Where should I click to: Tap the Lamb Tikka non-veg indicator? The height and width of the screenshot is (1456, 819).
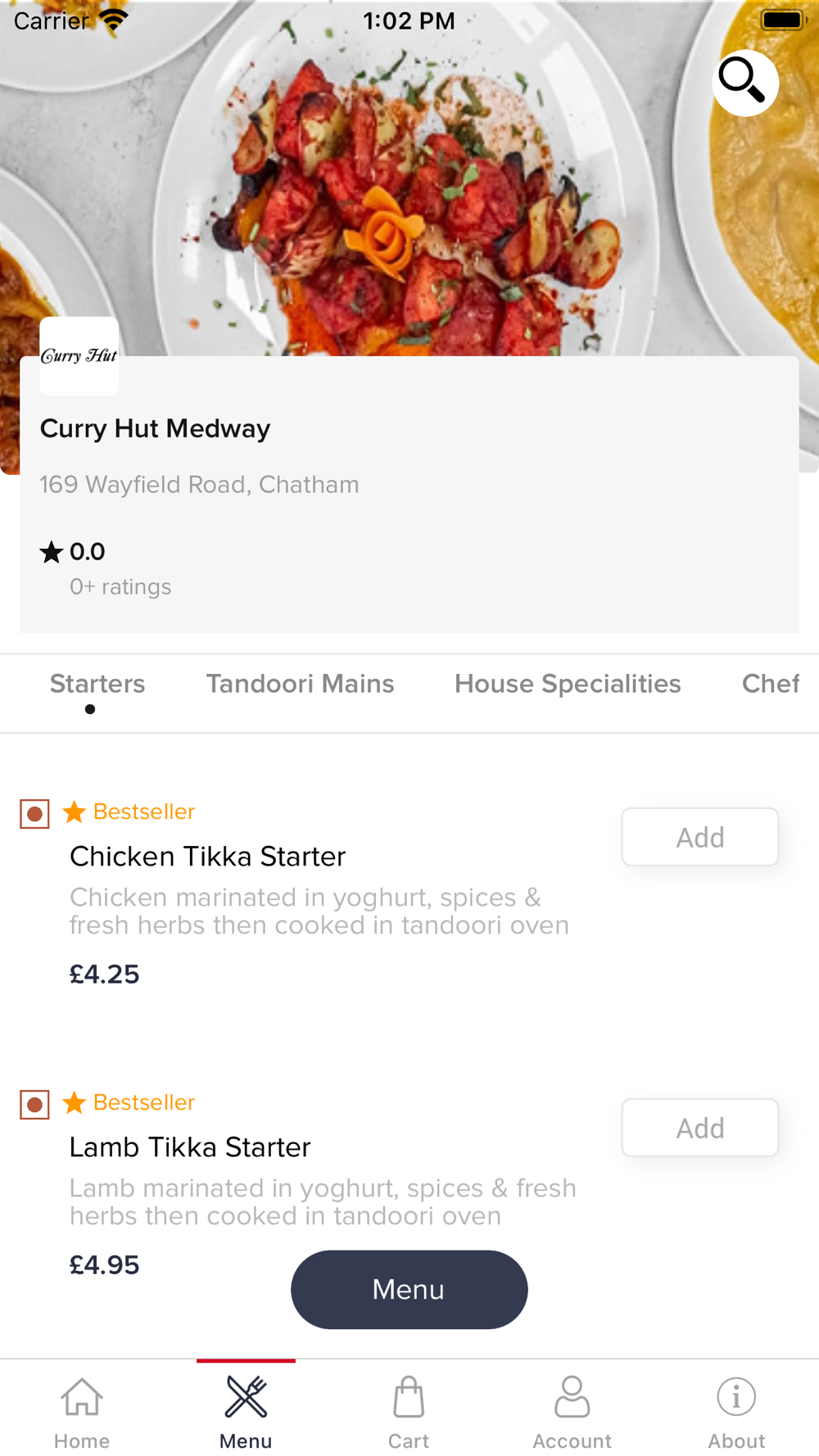34,1105
